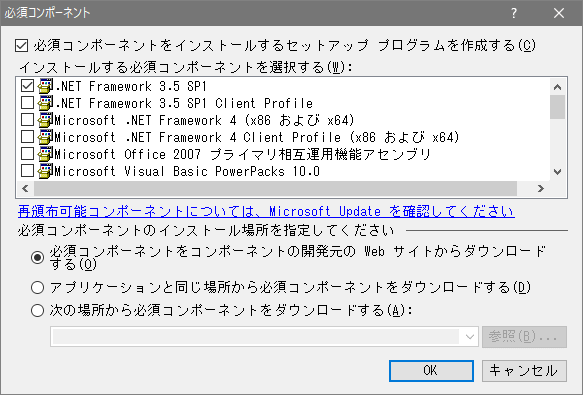
Task: Open the download location combo box arrow
Action: 470,337
